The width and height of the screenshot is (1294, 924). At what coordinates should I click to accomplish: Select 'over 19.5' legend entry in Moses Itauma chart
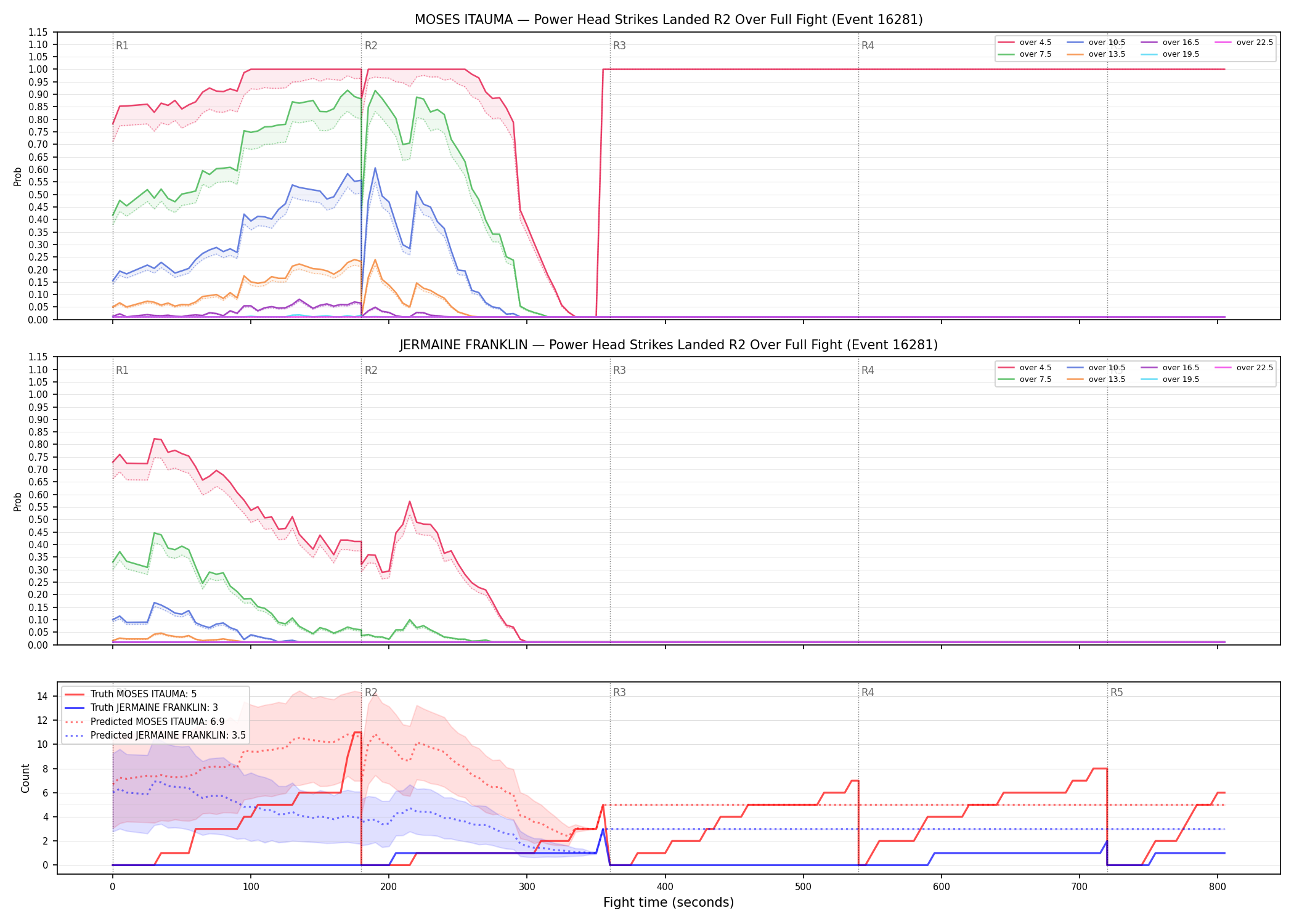tap(1170, 54)
